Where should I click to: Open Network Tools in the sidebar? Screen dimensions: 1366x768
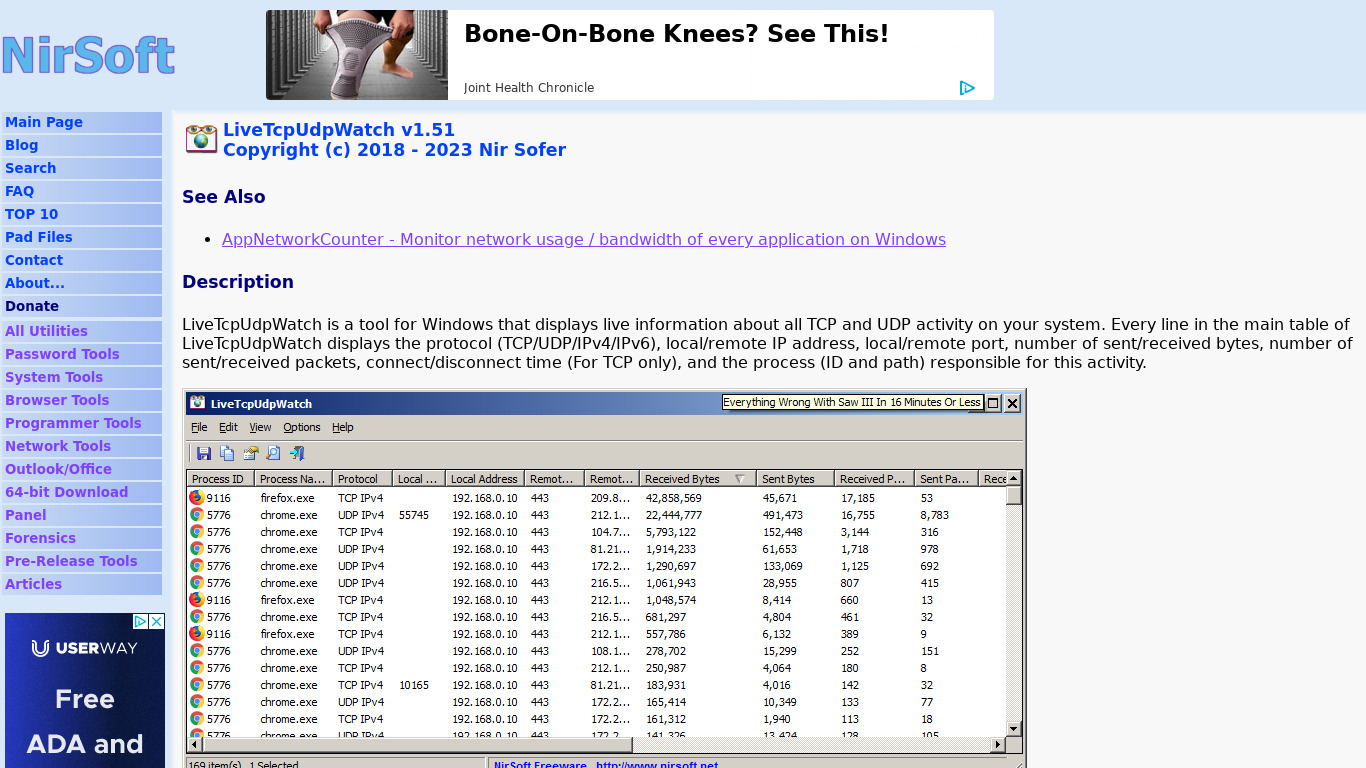58,446
